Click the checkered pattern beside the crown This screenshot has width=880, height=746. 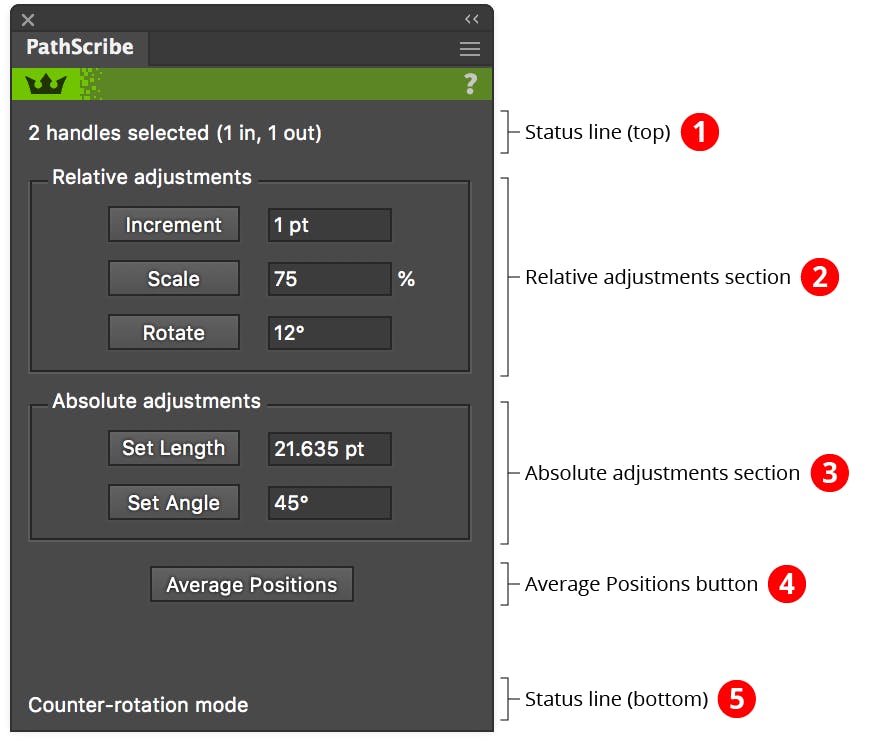90,84
